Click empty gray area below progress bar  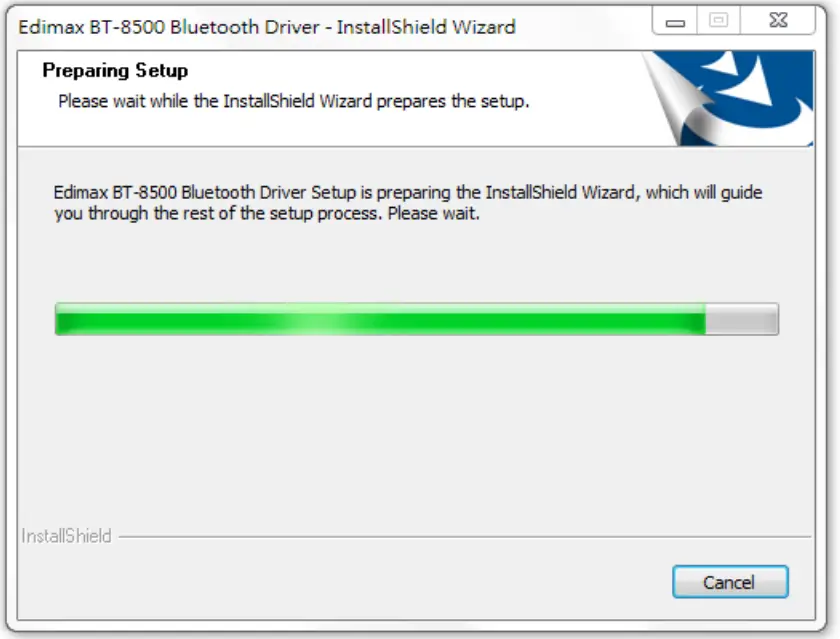tap(416, 428)
